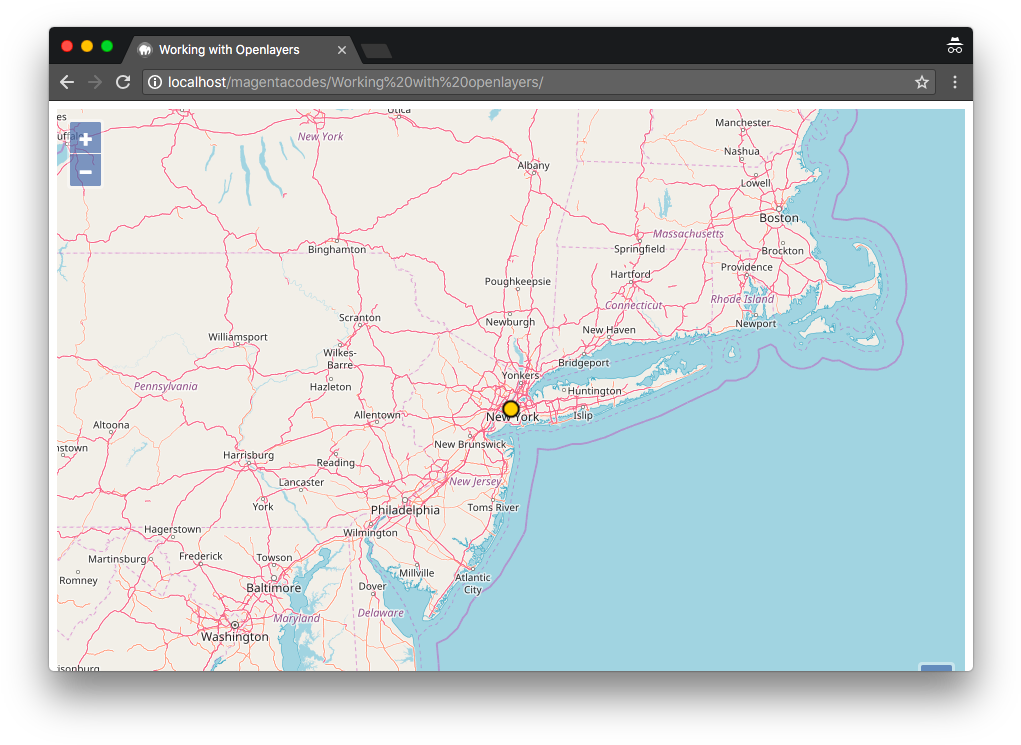
Task: Click the Rhode Island state label
Action: [742, 299]
